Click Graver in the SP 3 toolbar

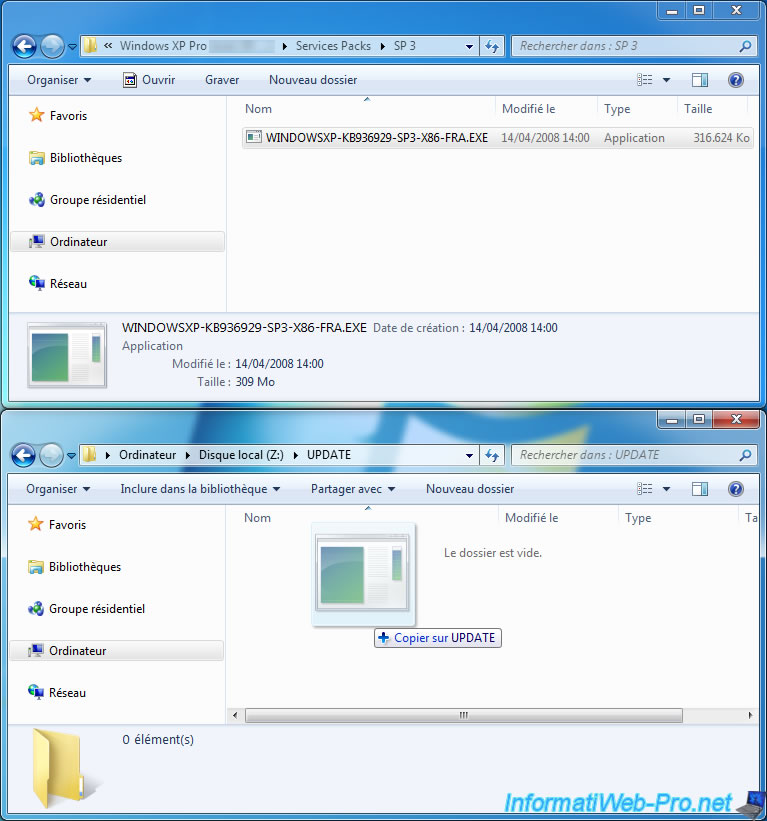[x=222, y=80]
